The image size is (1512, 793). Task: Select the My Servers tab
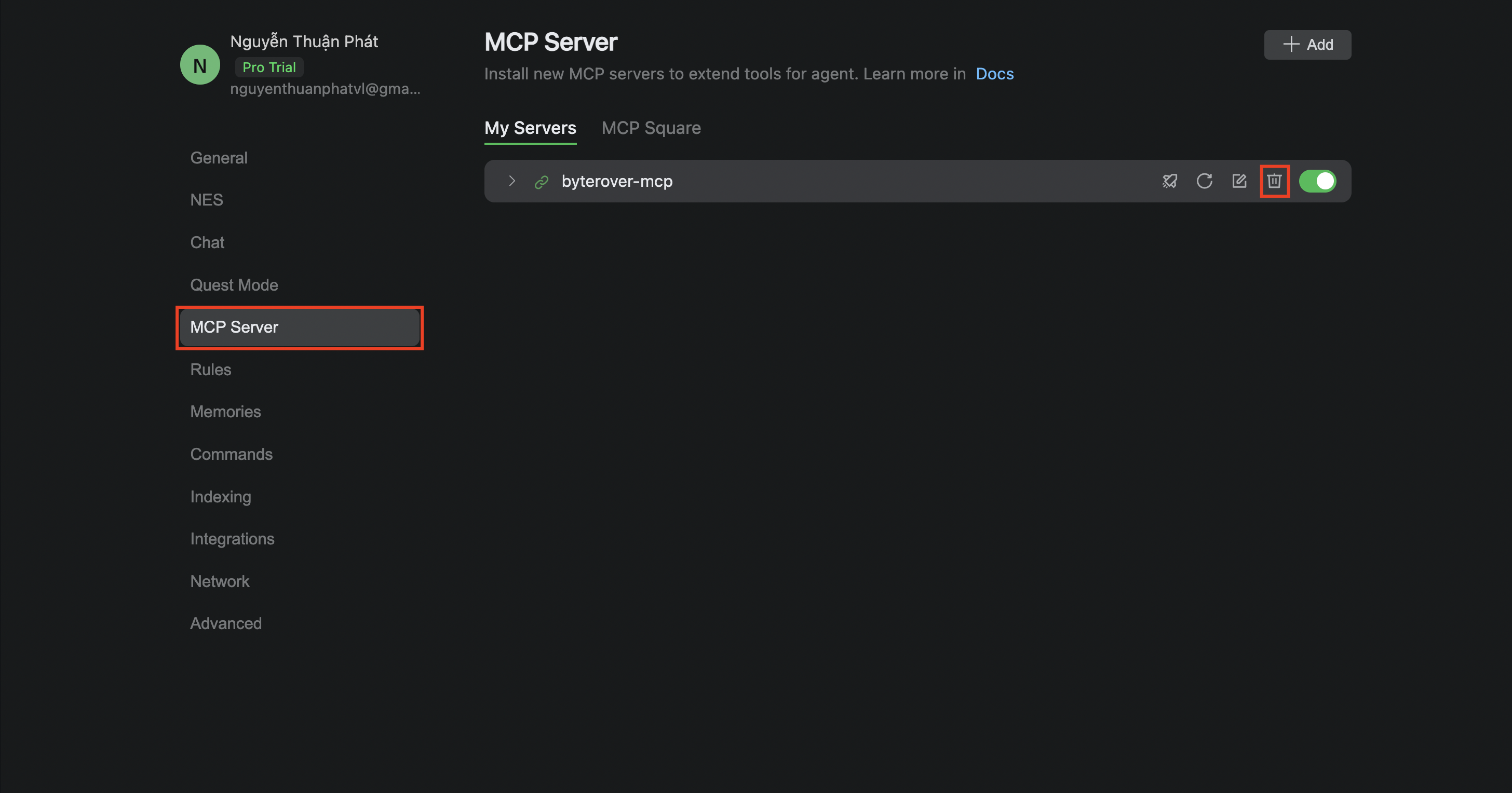pyautogui.click(x=530, y=128)
